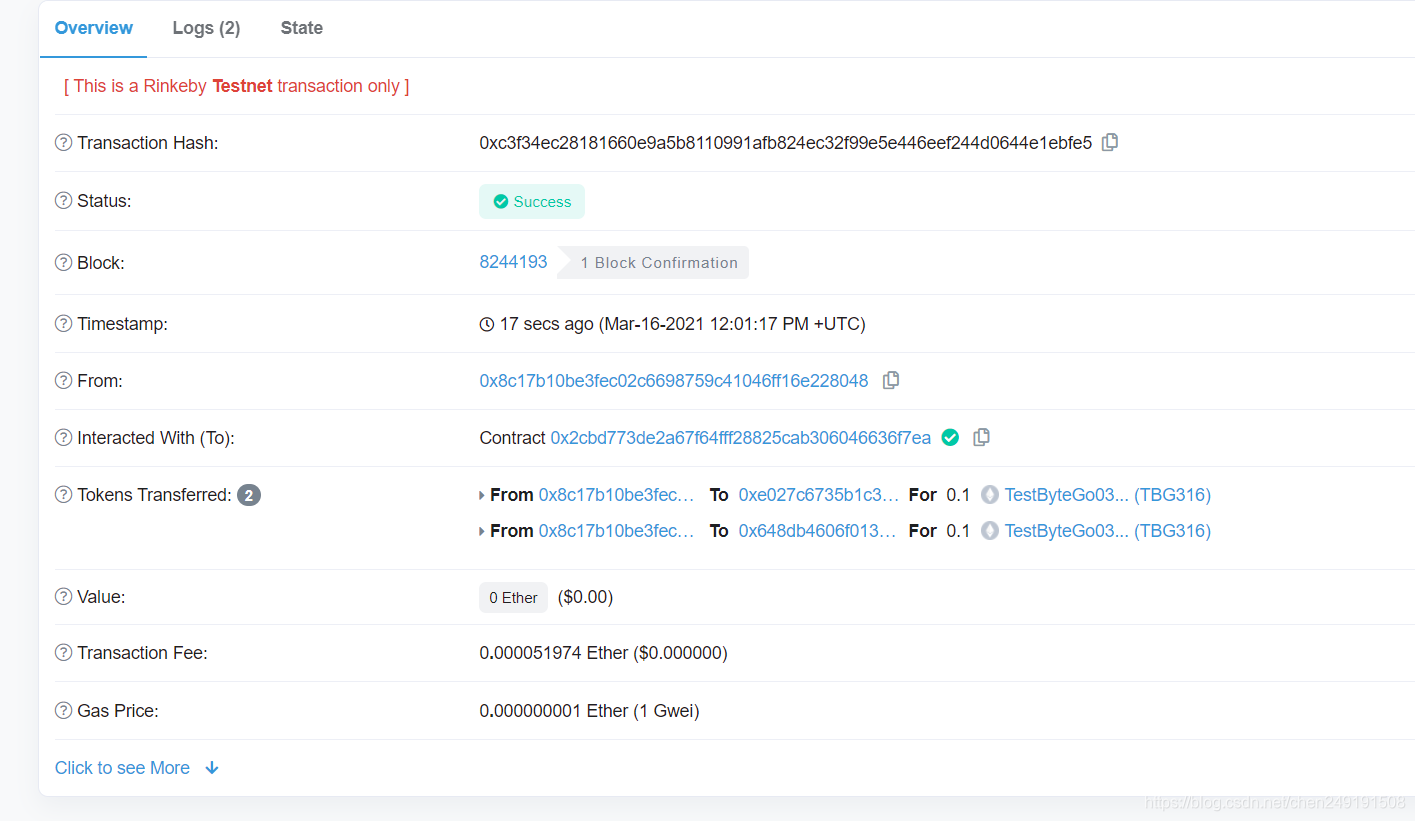Open contract address 0x2cbd773de2a67f64... link
1415x821 pixels.
[741, 438]
